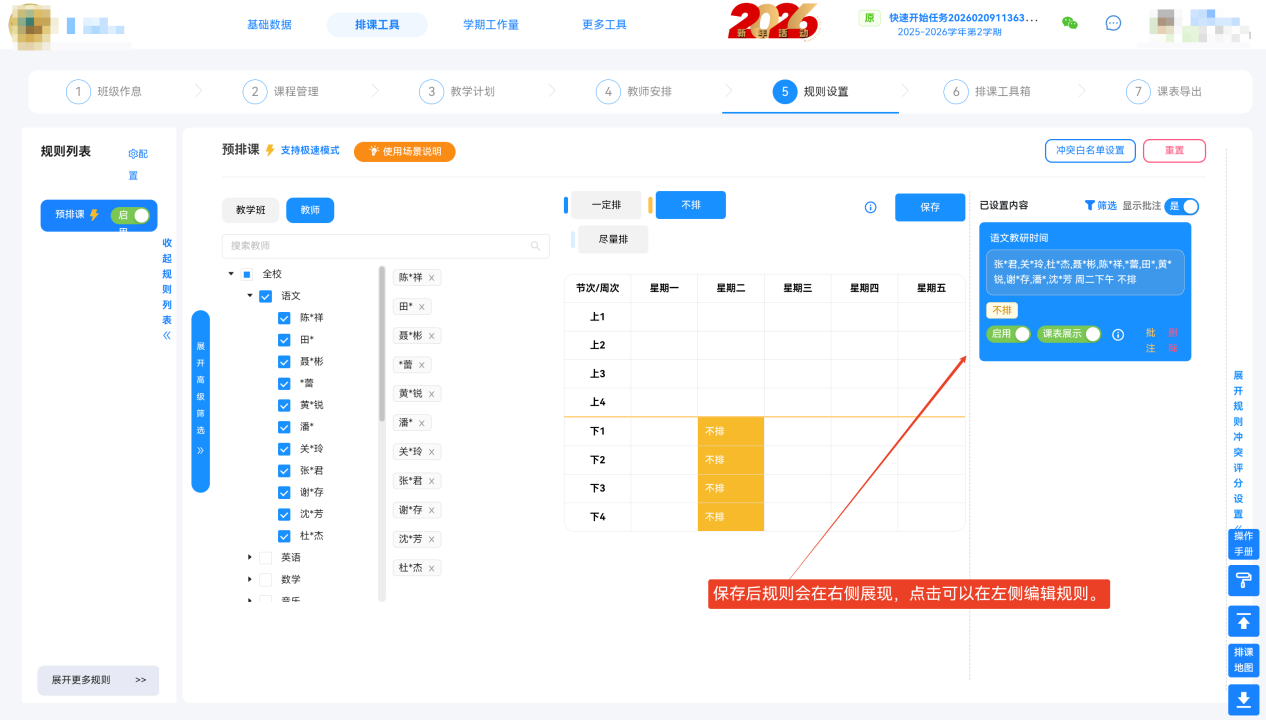Remove 张*君 tag with its x
This screenshot has height=720, width=1266.
click(x=431, y=481)
